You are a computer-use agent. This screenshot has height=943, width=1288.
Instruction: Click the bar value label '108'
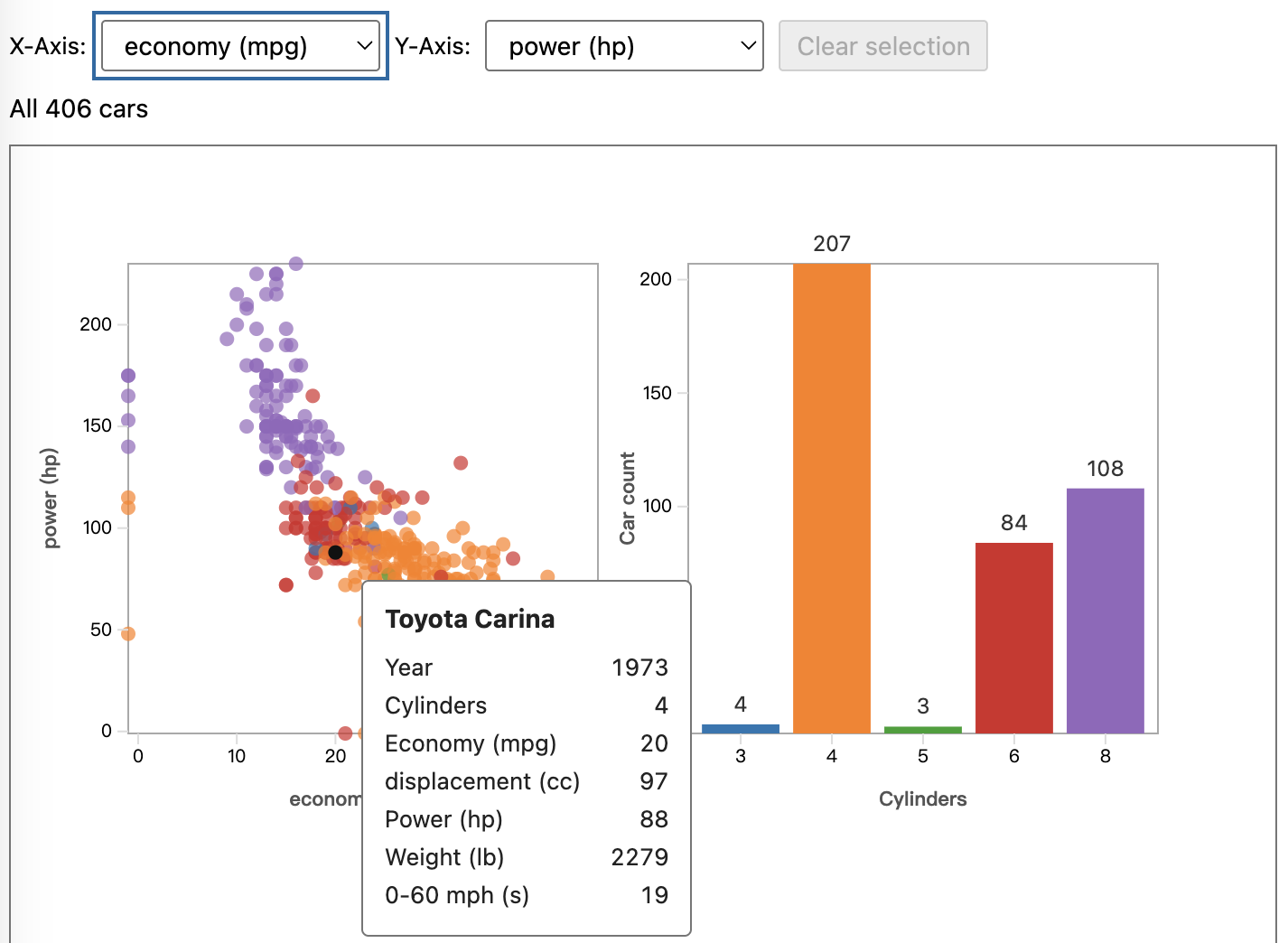click(1105, 469)
